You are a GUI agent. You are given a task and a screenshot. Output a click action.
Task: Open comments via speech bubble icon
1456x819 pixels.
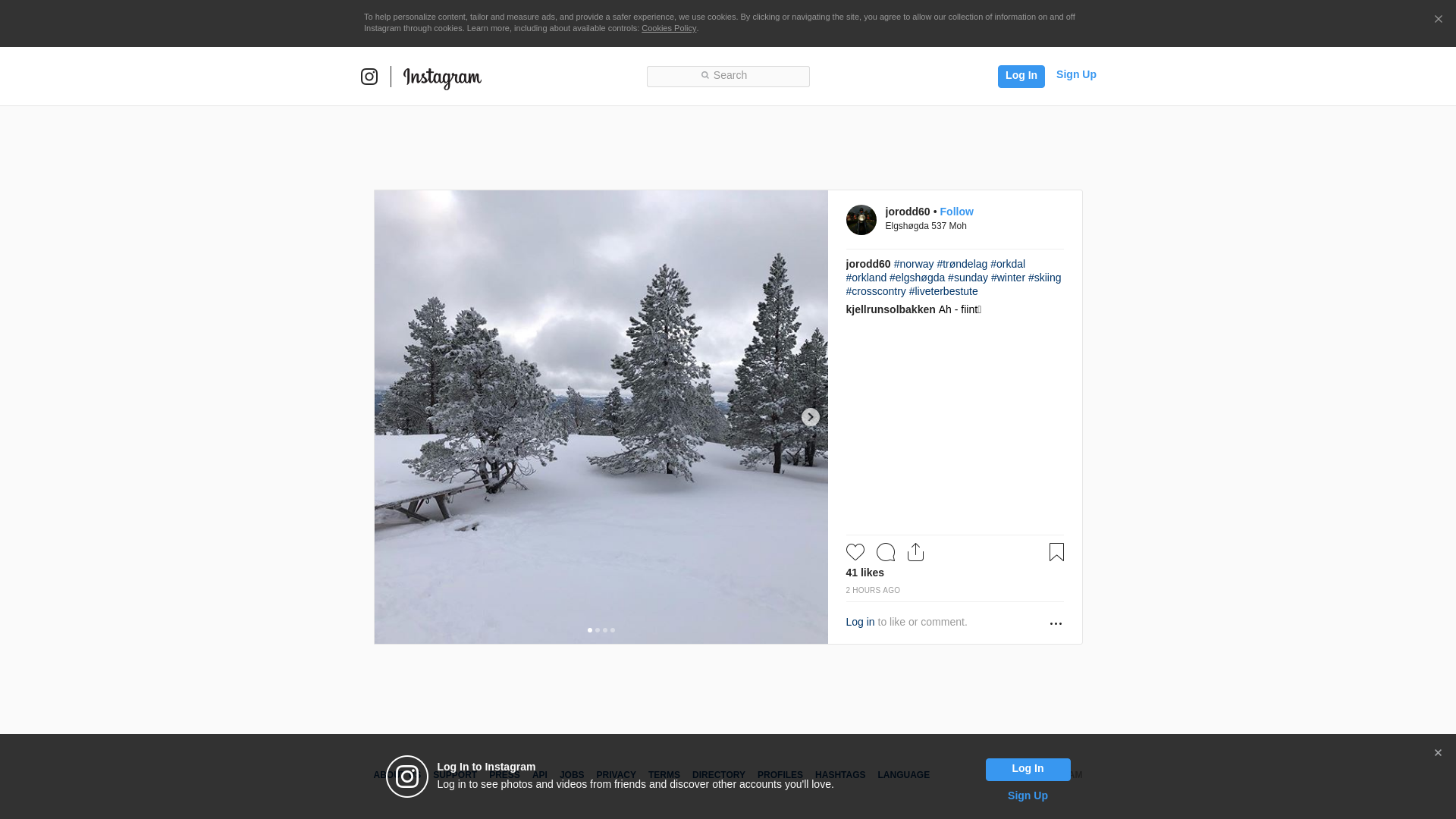pyautogui.click(x=885, y=552)
